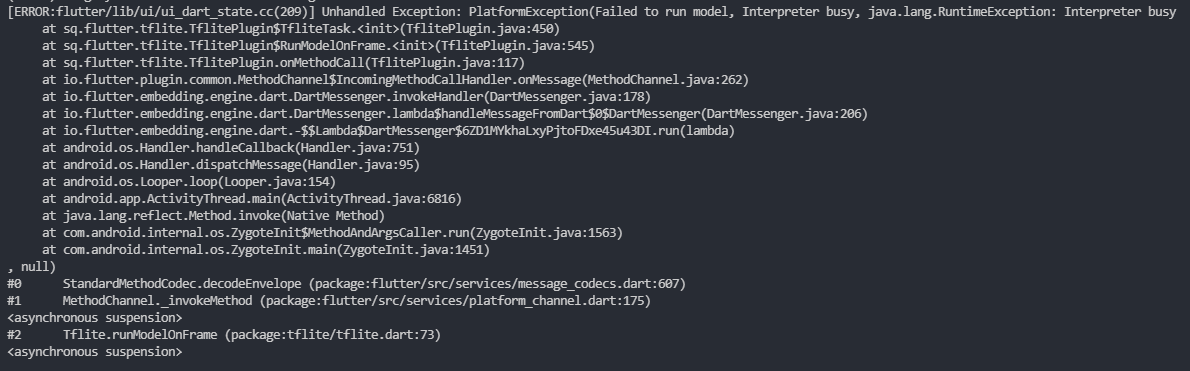Click the Handler.java:95 dispatchMessage reference

[x=360, y=165]
